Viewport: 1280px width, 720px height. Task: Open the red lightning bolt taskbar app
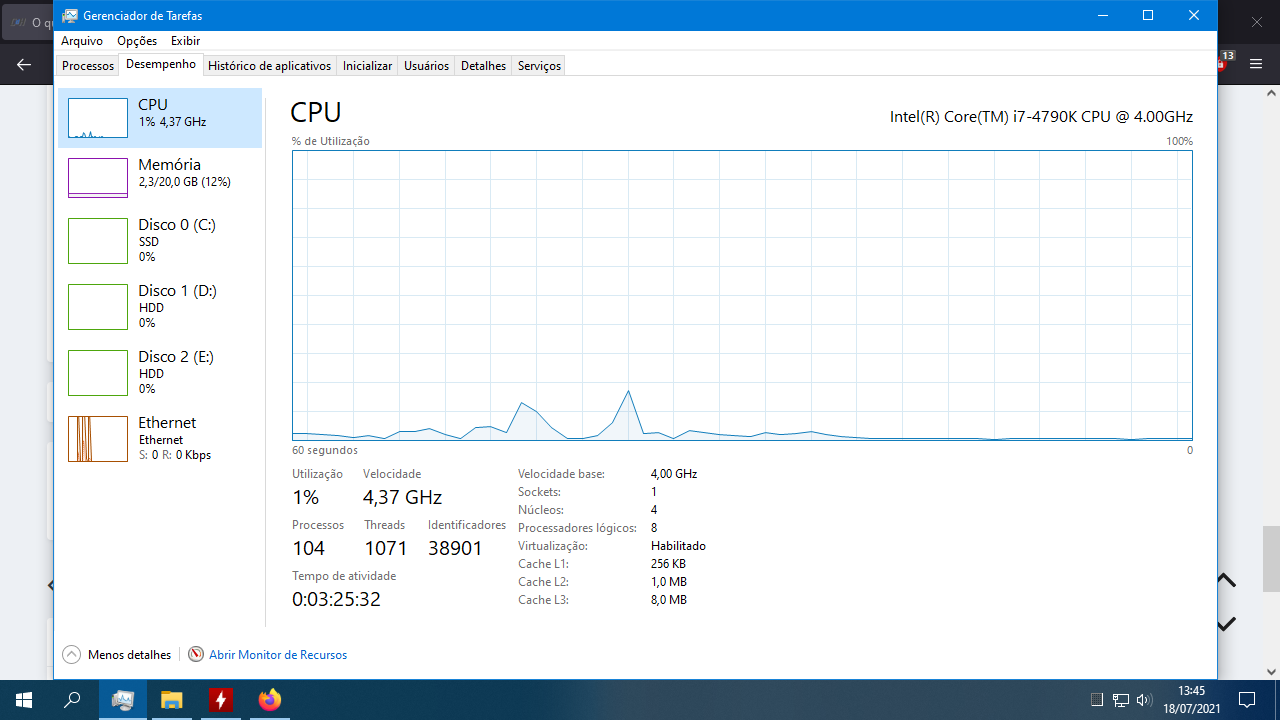221,700
